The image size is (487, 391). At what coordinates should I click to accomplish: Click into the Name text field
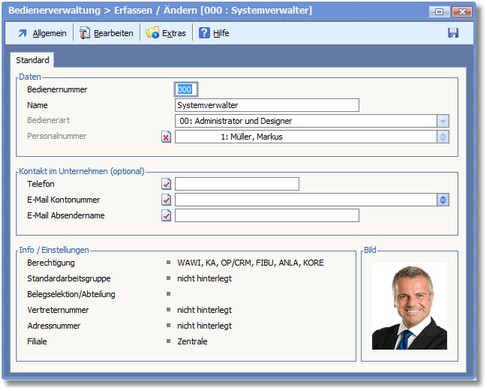(x=267, y=105)
